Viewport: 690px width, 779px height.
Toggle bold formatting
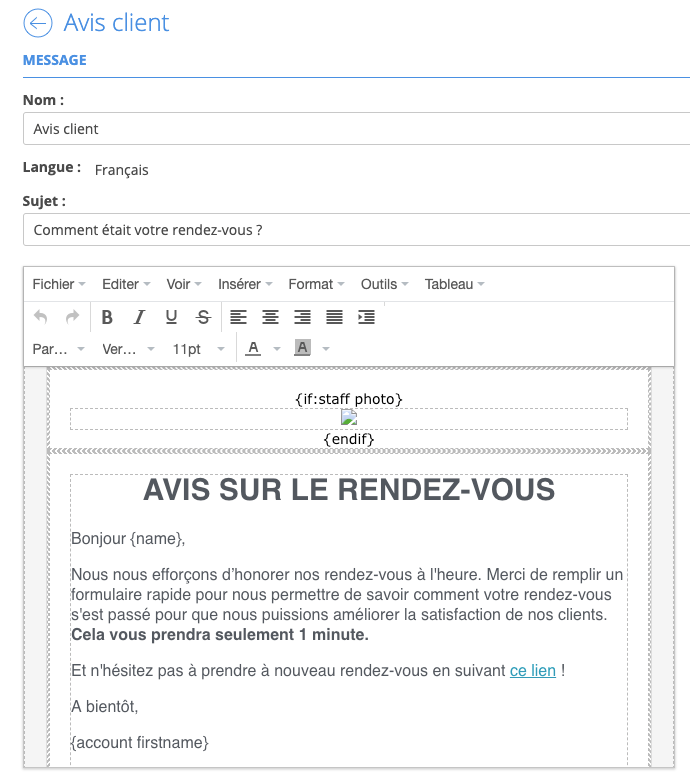coord(107,317)
